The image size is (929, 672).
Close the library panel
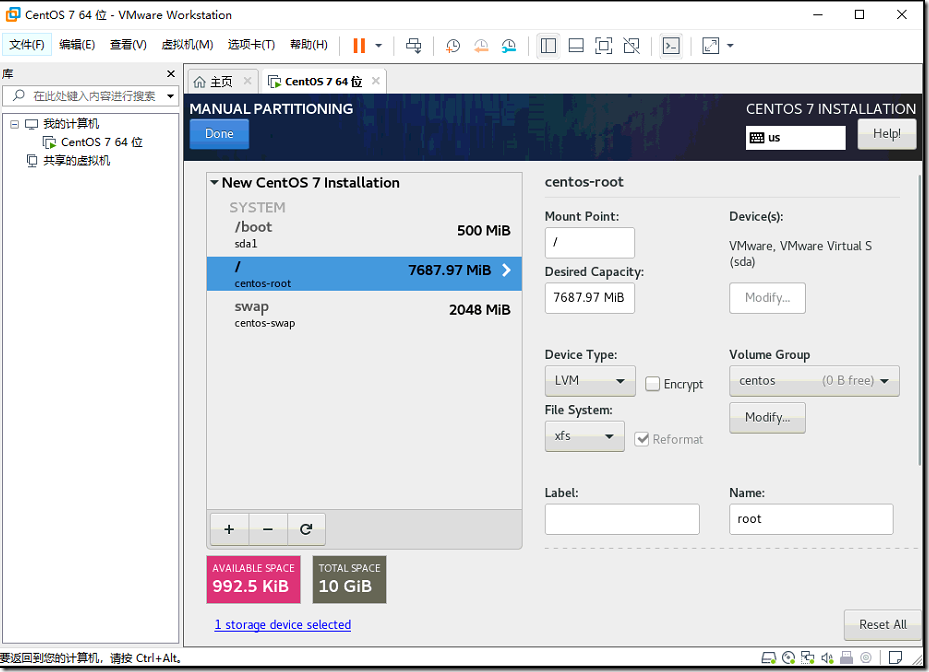click(x=171, y=73)
